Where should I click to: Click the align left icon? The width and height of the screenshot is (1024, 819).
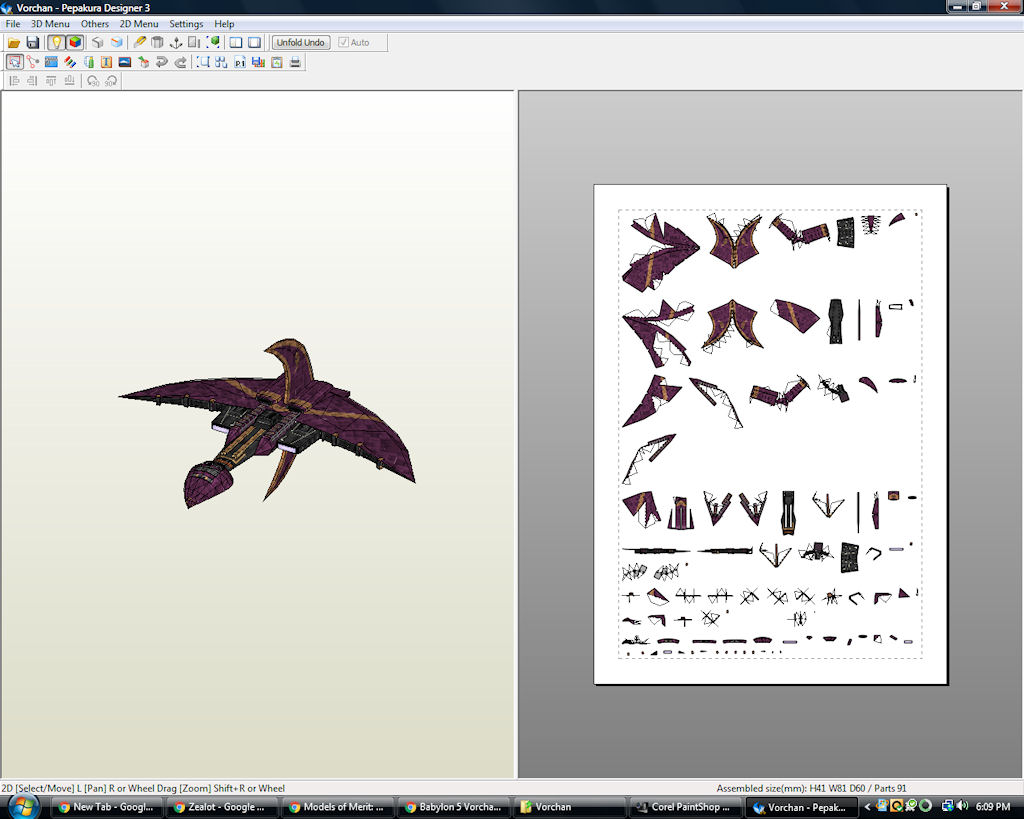click(x=14, y=81)
